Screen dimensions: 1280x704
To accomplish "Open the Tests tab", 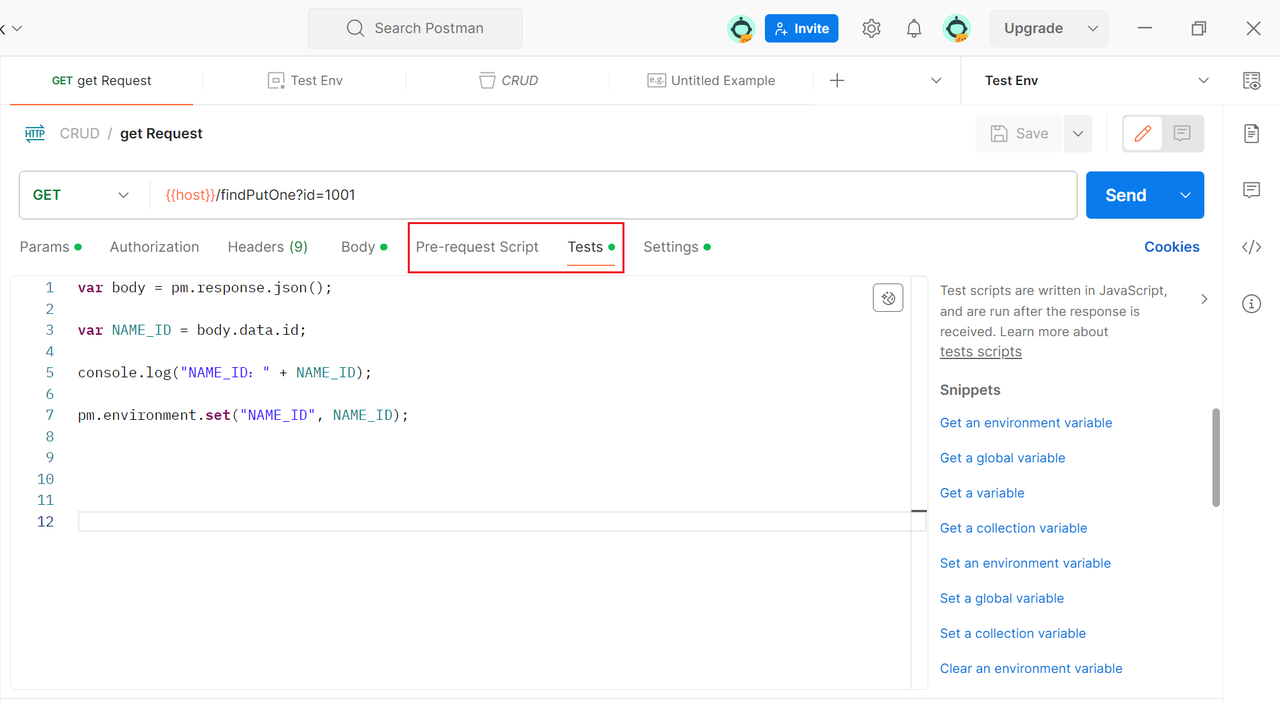I will coord(591,247).
